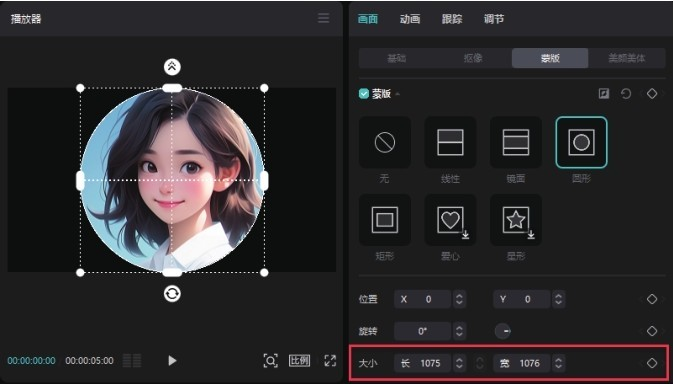Open the 美颜美体 sub-tab

627,58
